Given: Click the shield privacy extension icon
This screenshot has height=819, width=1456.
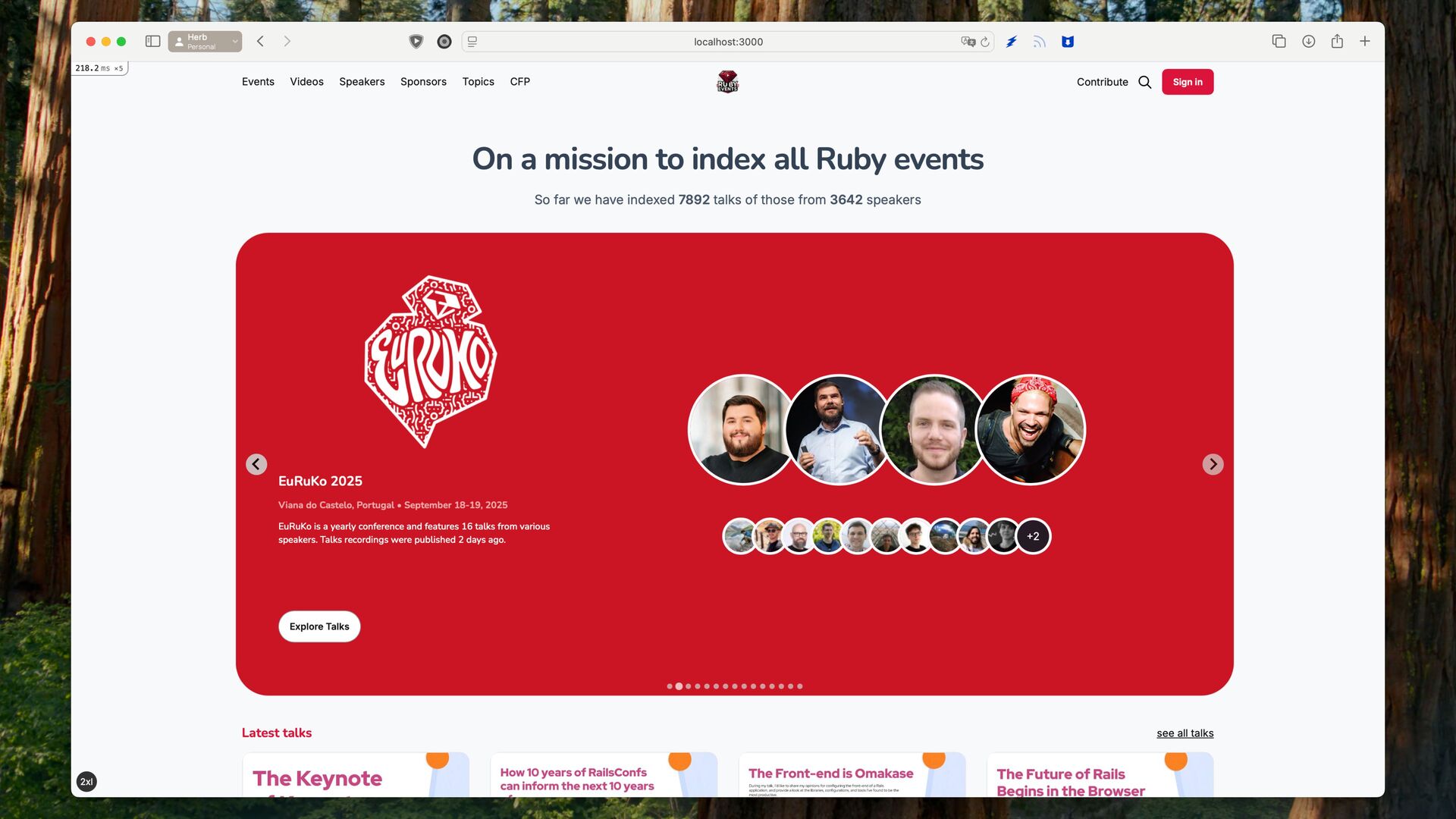Looking at the screenshot, I should tap(416, 42).
